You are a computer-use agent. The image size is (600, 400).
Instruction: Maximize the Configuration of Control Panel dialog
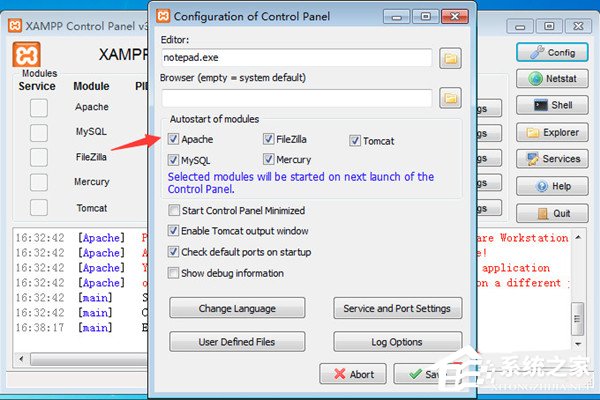[x=426, y=16]
